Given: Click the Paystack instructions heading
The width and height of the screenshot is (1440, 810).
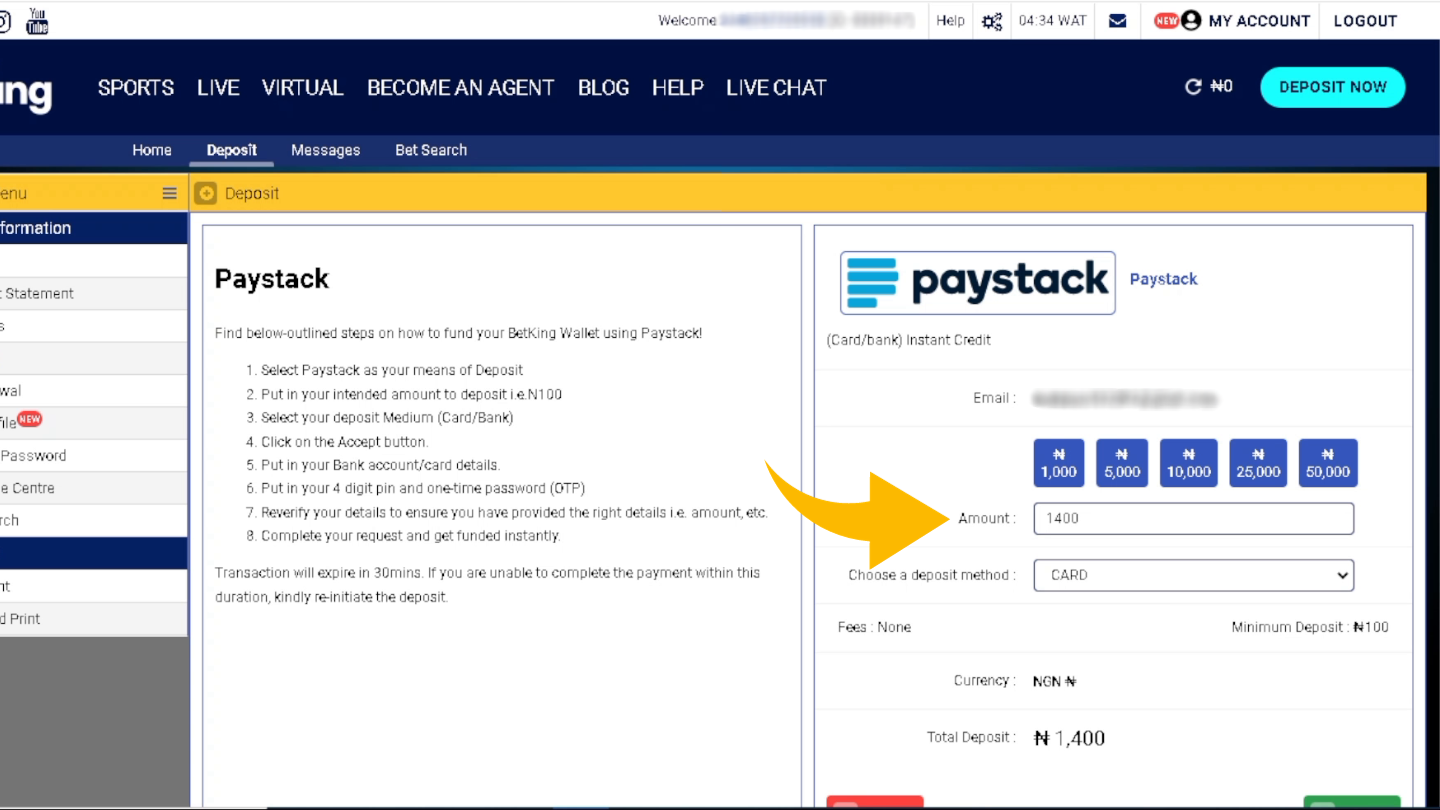Looking at the screenshot, I should tap(272, 278).
